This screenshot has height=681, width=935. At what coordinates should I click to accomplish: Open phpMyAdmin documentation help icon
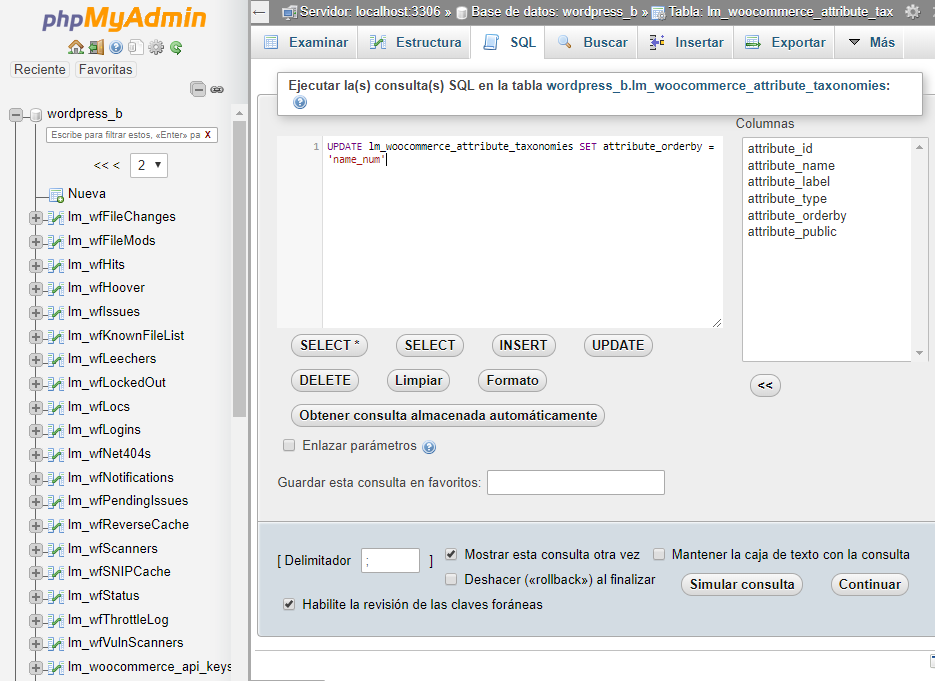pos(116,47)
